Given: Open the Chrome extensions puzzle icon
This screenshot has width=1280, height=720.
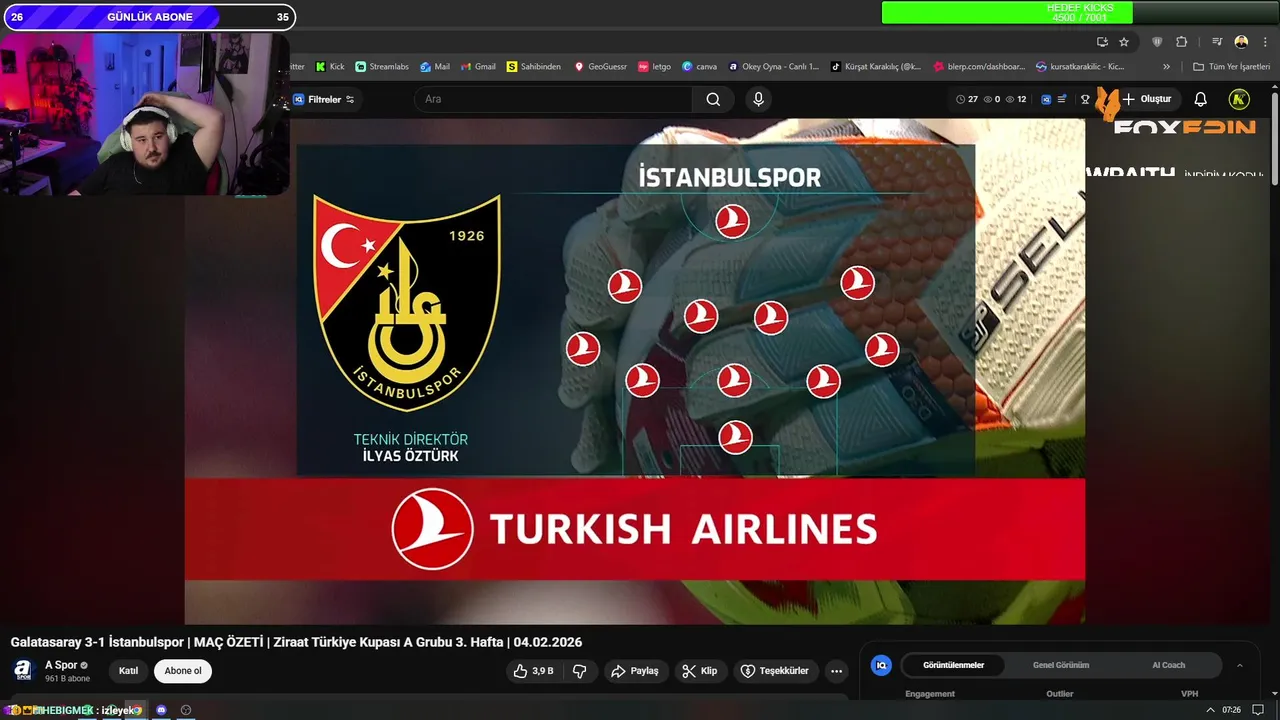Looking at the screenshot, I should [1181, 42].
